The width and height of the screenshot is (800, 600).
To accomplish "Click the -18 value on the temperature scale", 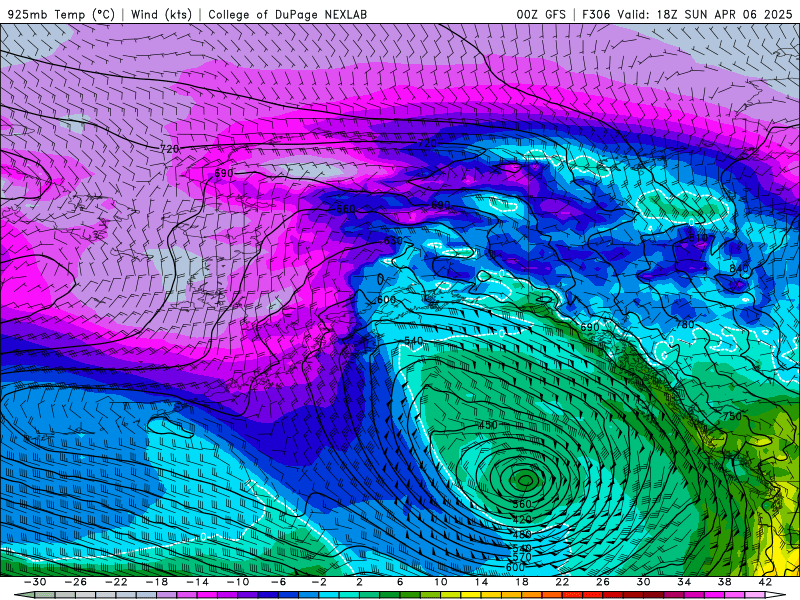I will pyautogui.click(x=157, y=582).
